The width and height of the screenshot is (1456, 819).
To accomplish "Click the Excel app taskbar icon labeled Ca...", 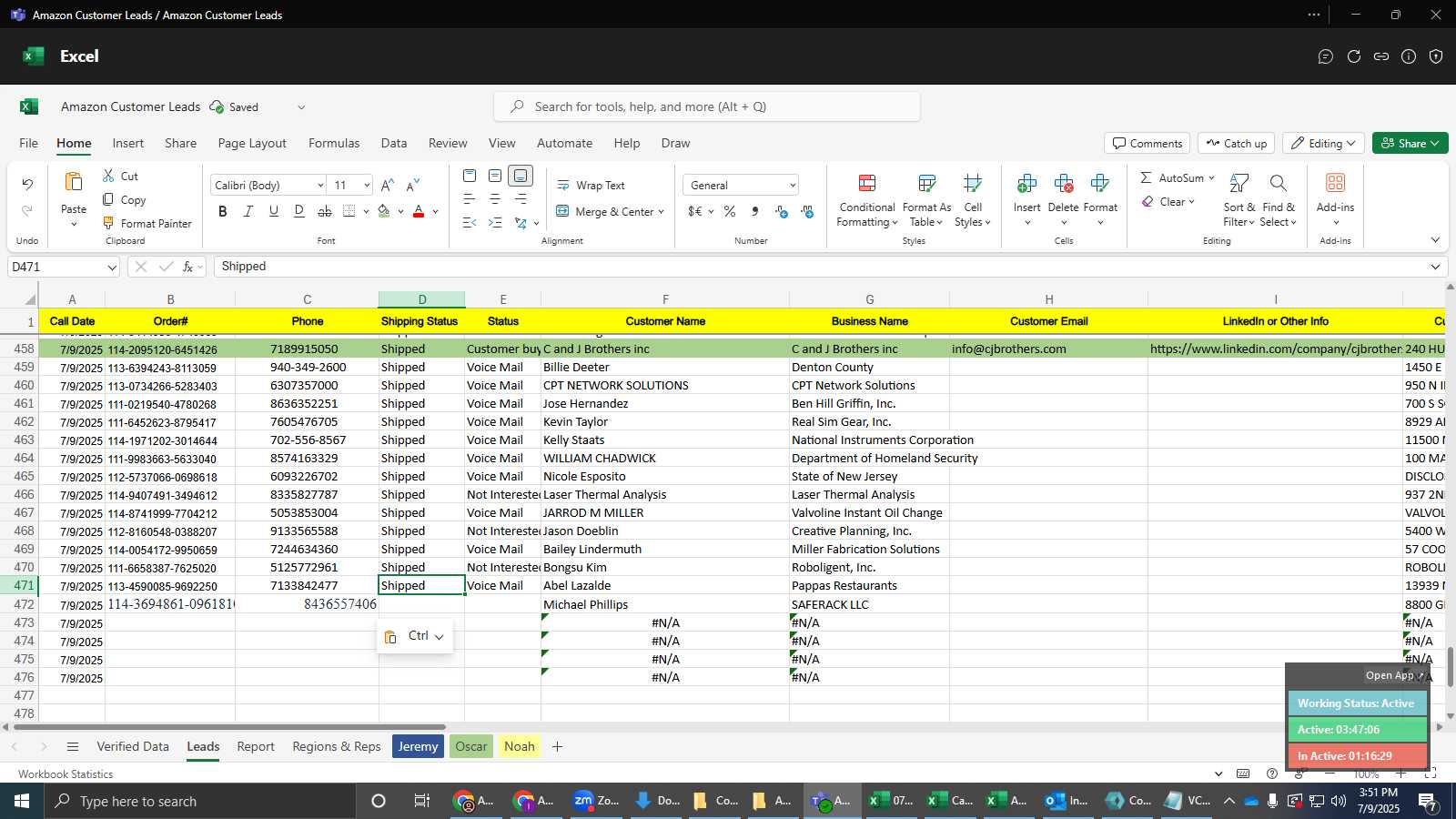I will tap(950, 801).
